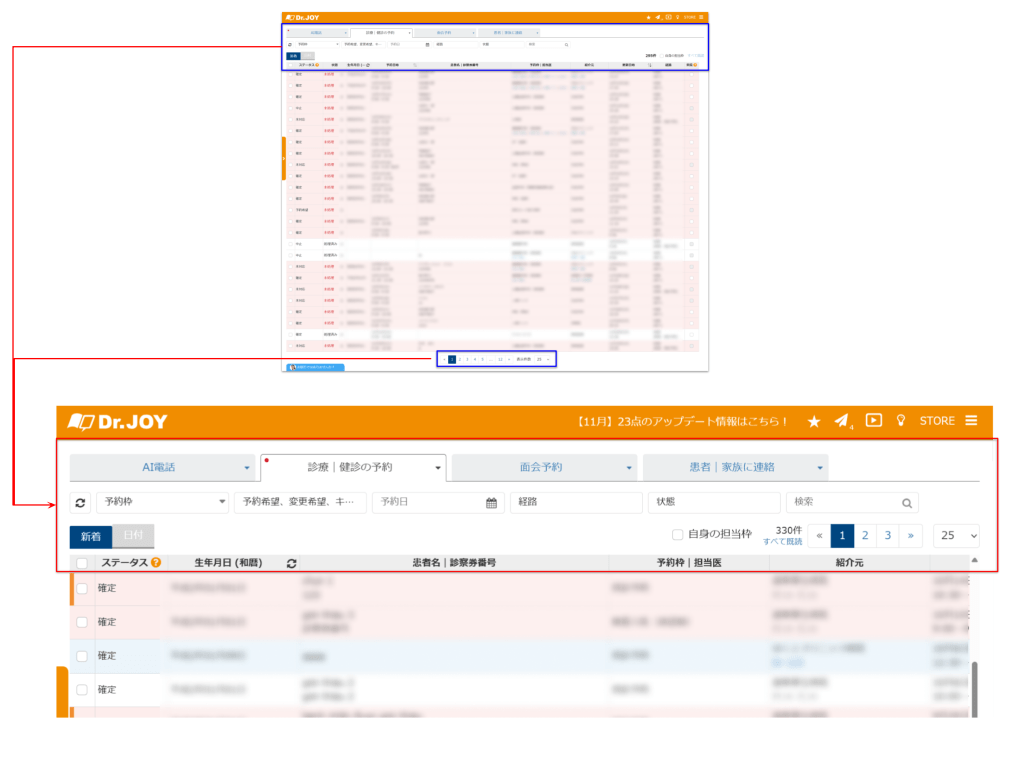Check the first 確定 row checkbox
Image resolution: width=1024 pixels, height=768 pixels.
[x=82, y=588]
